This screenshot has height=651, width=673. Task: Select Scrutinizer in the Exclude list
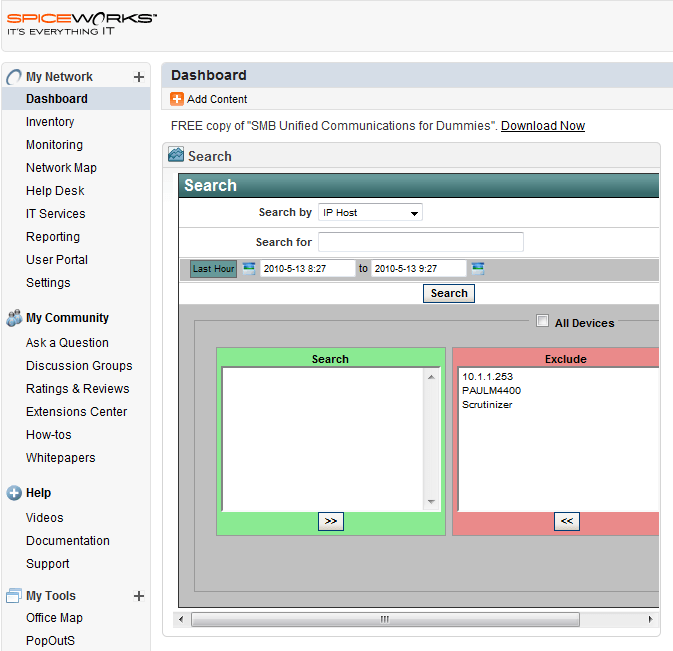[x=487, y=405]
